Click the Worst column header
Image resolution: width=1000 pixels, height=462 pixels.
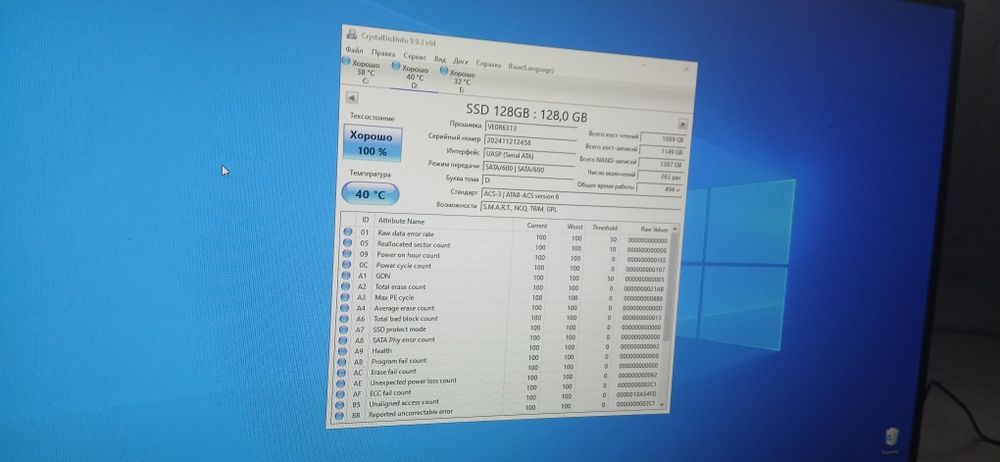pos(575,227)
